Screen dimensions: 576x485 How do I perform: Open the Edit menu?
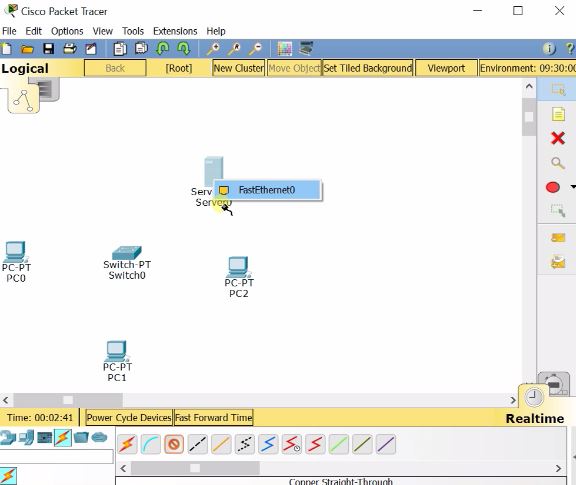click(x=33, y=31)
